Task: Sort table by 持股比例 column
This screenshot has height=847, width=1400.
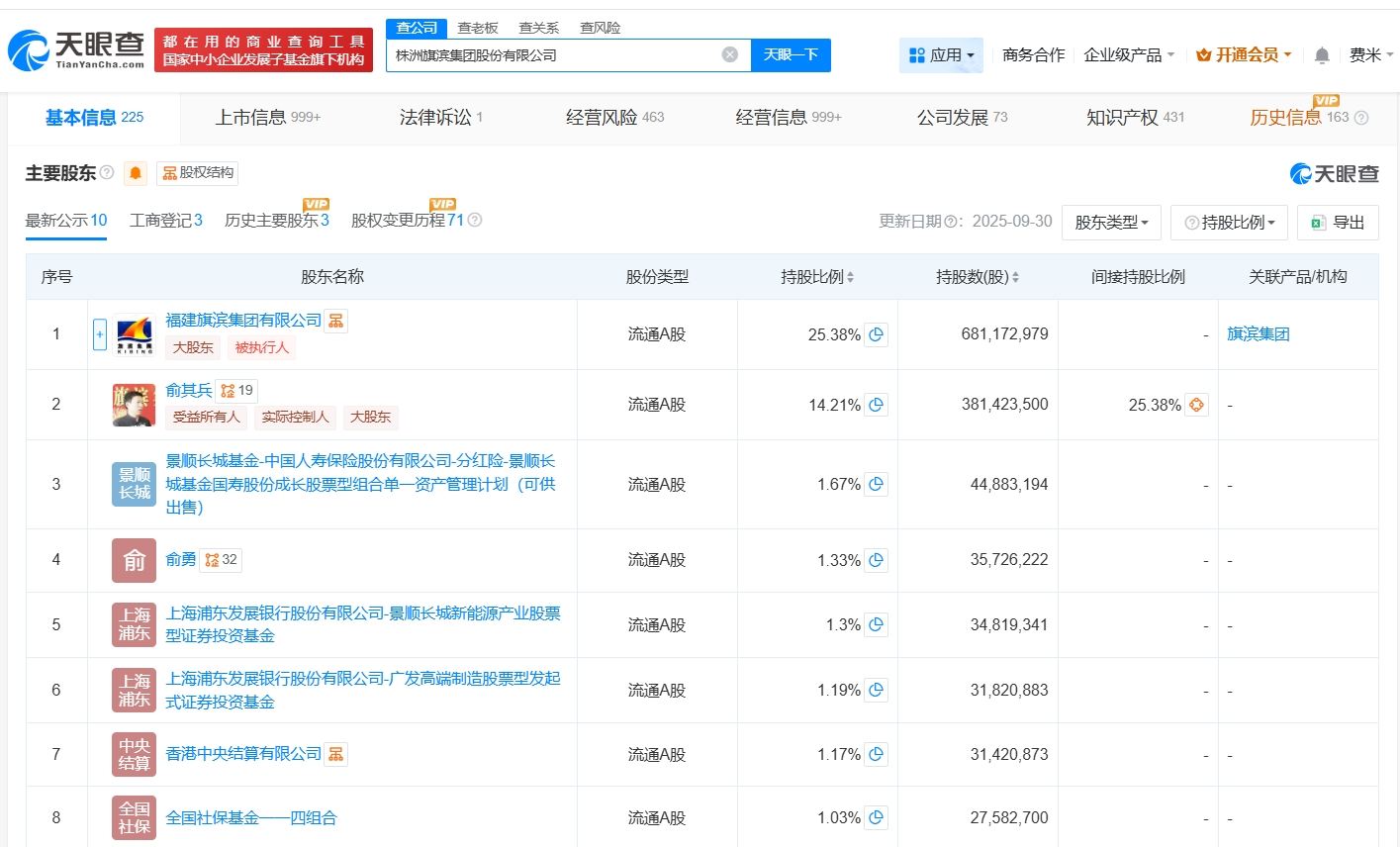Action: tap(850, 277)
